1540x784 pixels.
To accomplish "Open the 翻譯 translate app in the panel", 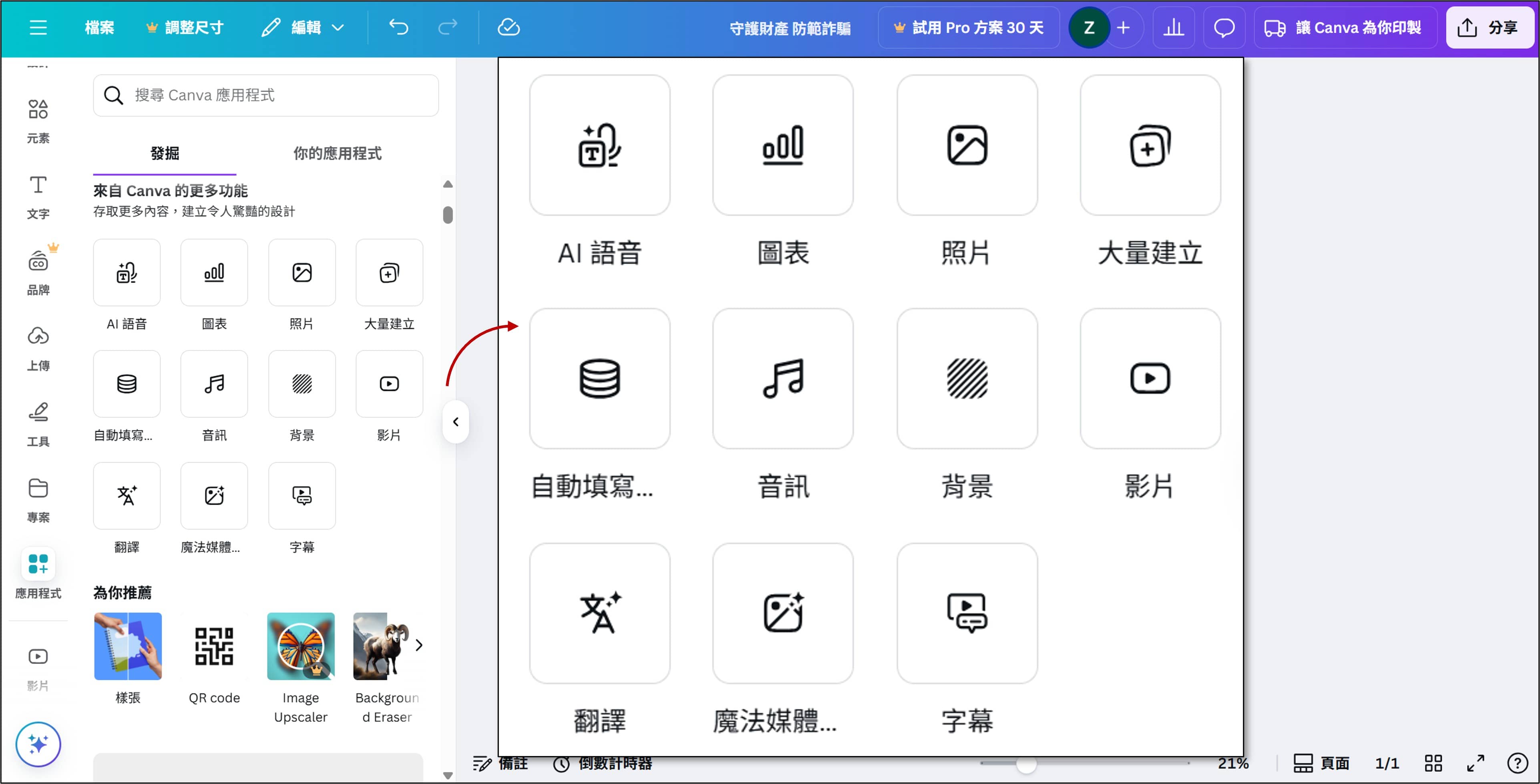I will [127, 496].
